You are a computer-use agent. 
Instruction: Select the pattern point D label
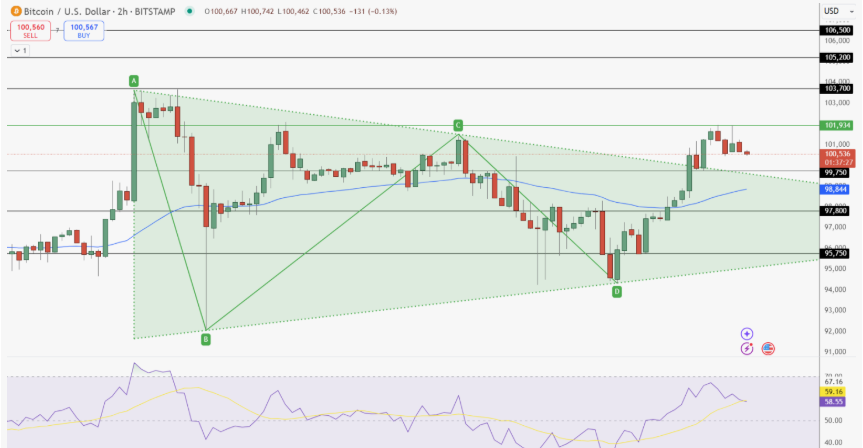[x=617, y=292]
